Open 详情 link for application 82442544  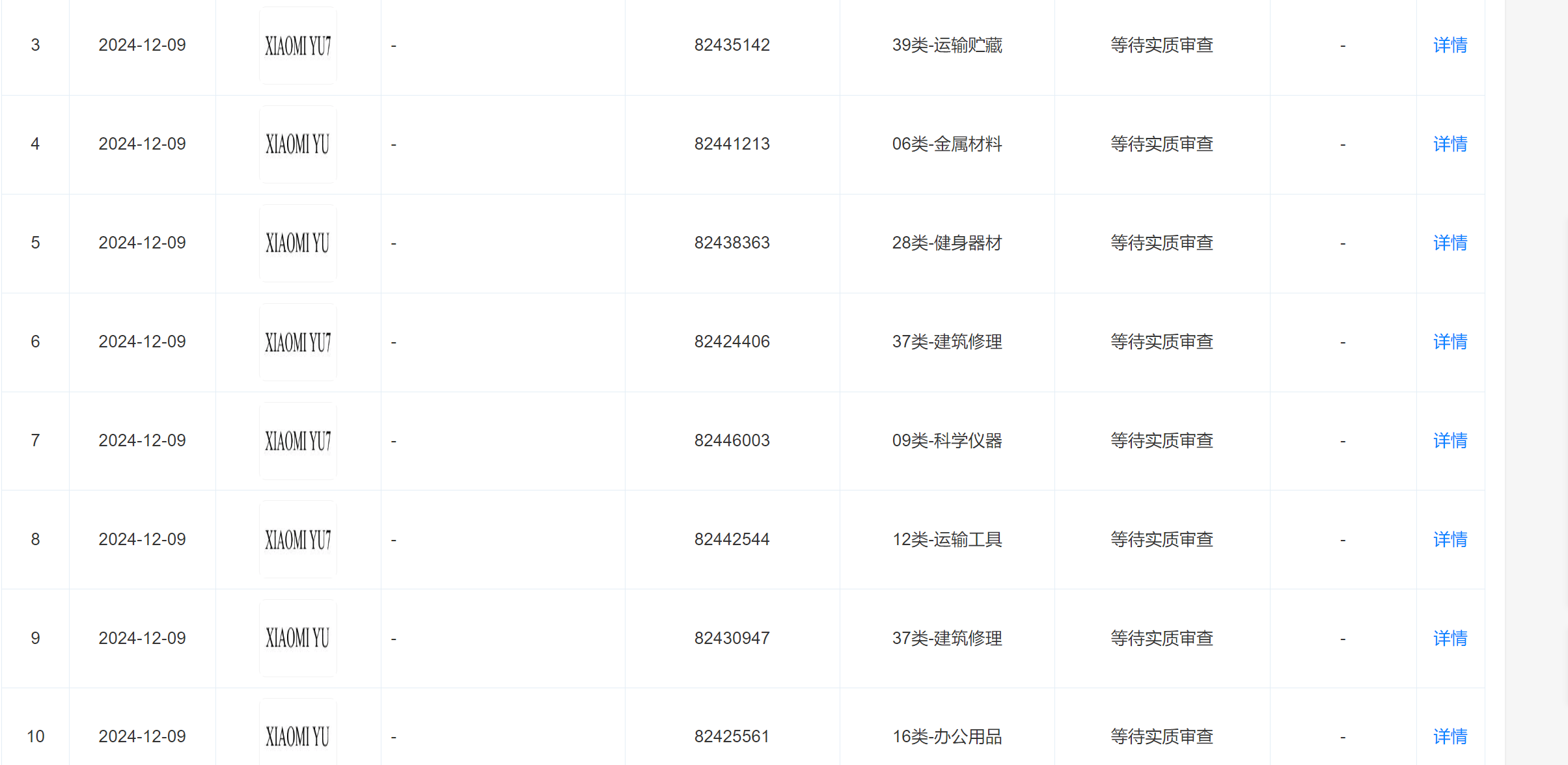click(x=1450, y=540)
